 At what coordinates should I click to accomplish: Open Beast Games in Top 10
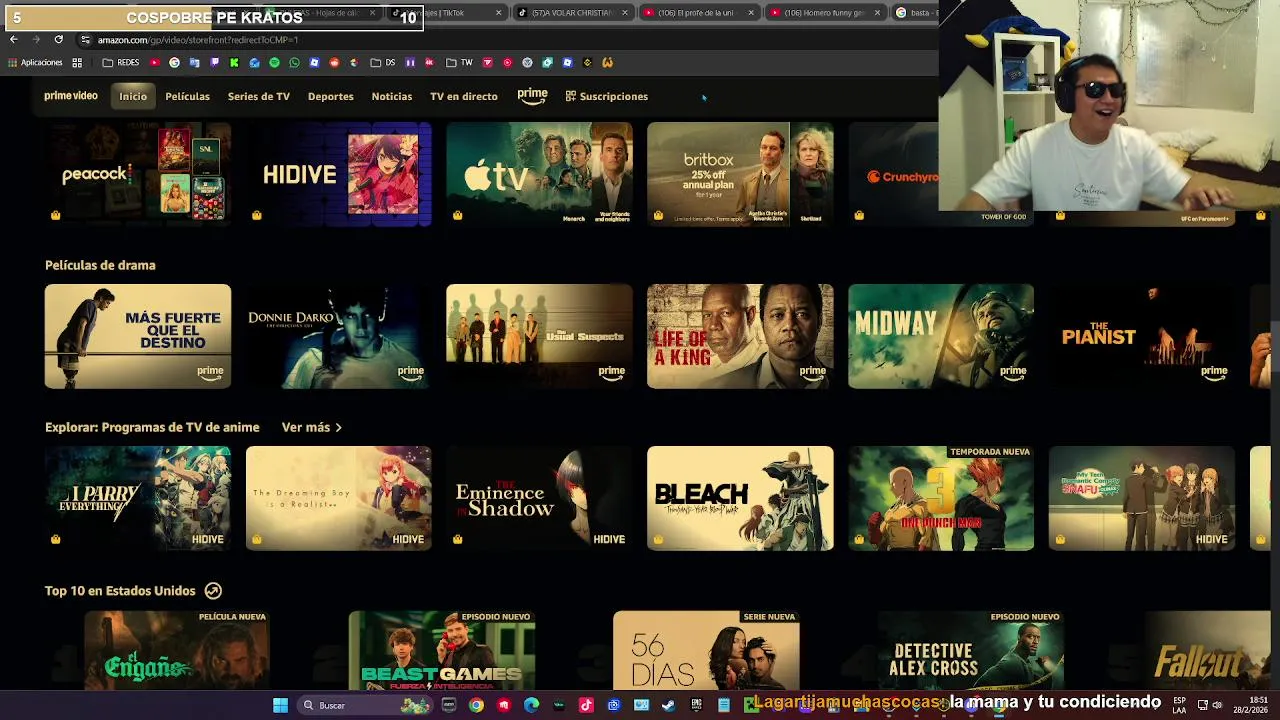coord(442,651)
